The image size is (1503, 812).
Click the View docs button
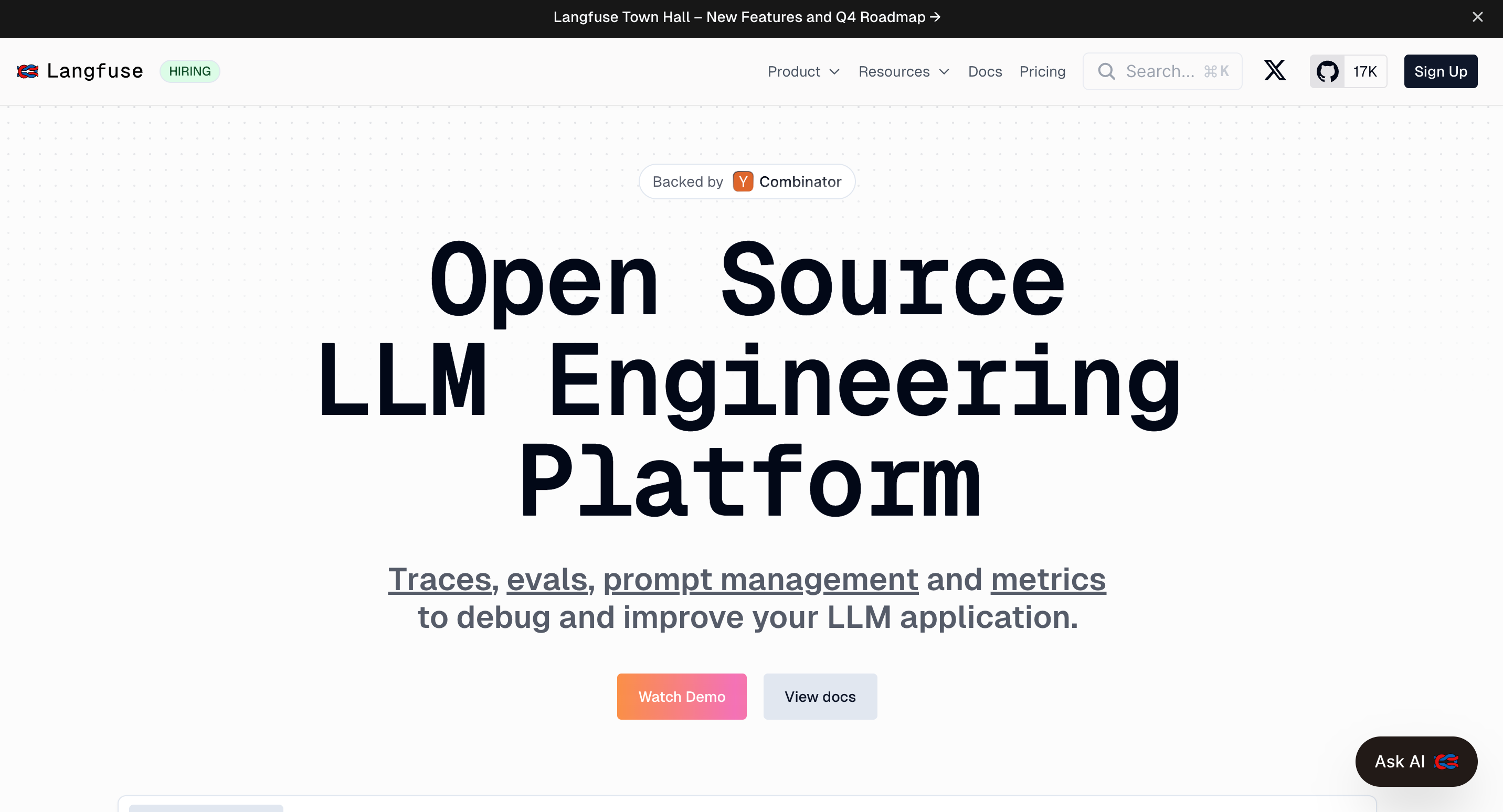820,697
